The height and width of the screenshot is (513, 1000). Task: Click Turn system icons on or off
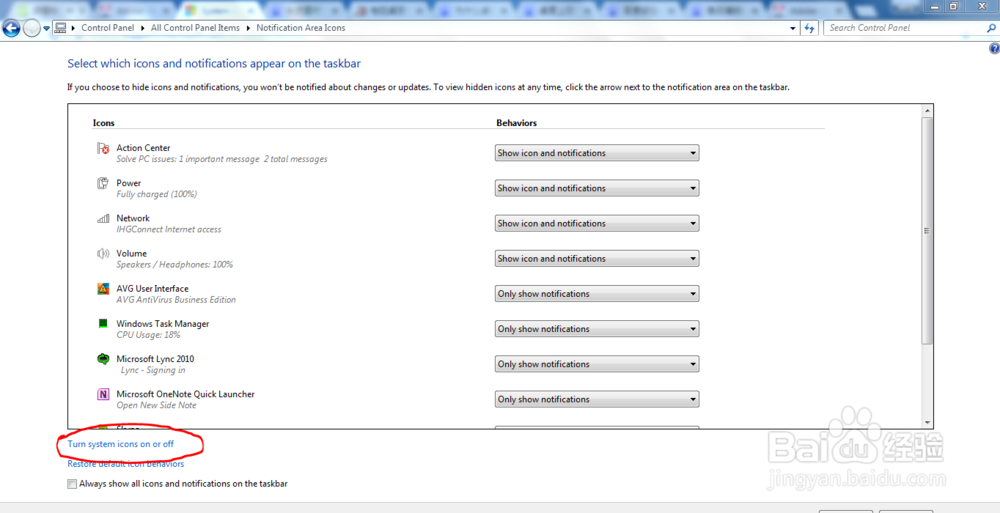(121, 444)
